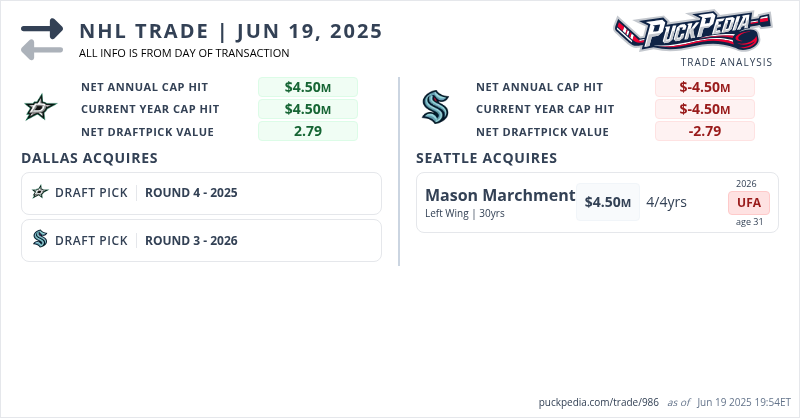This screenshot has height=418, width=800.
Task: Click Marchment's $4.50M cap hit box
Action: point(607,202)
